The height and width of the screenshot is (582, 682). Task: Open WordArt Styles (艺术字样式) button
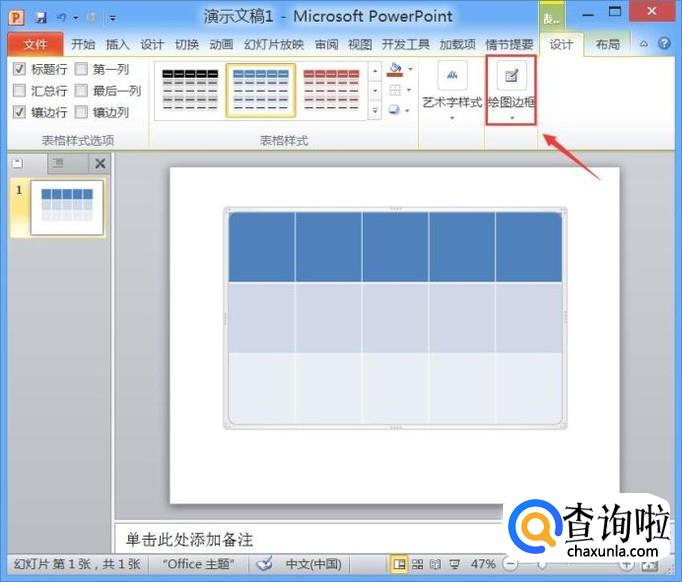pyautogui.click(x=452, y=89)
